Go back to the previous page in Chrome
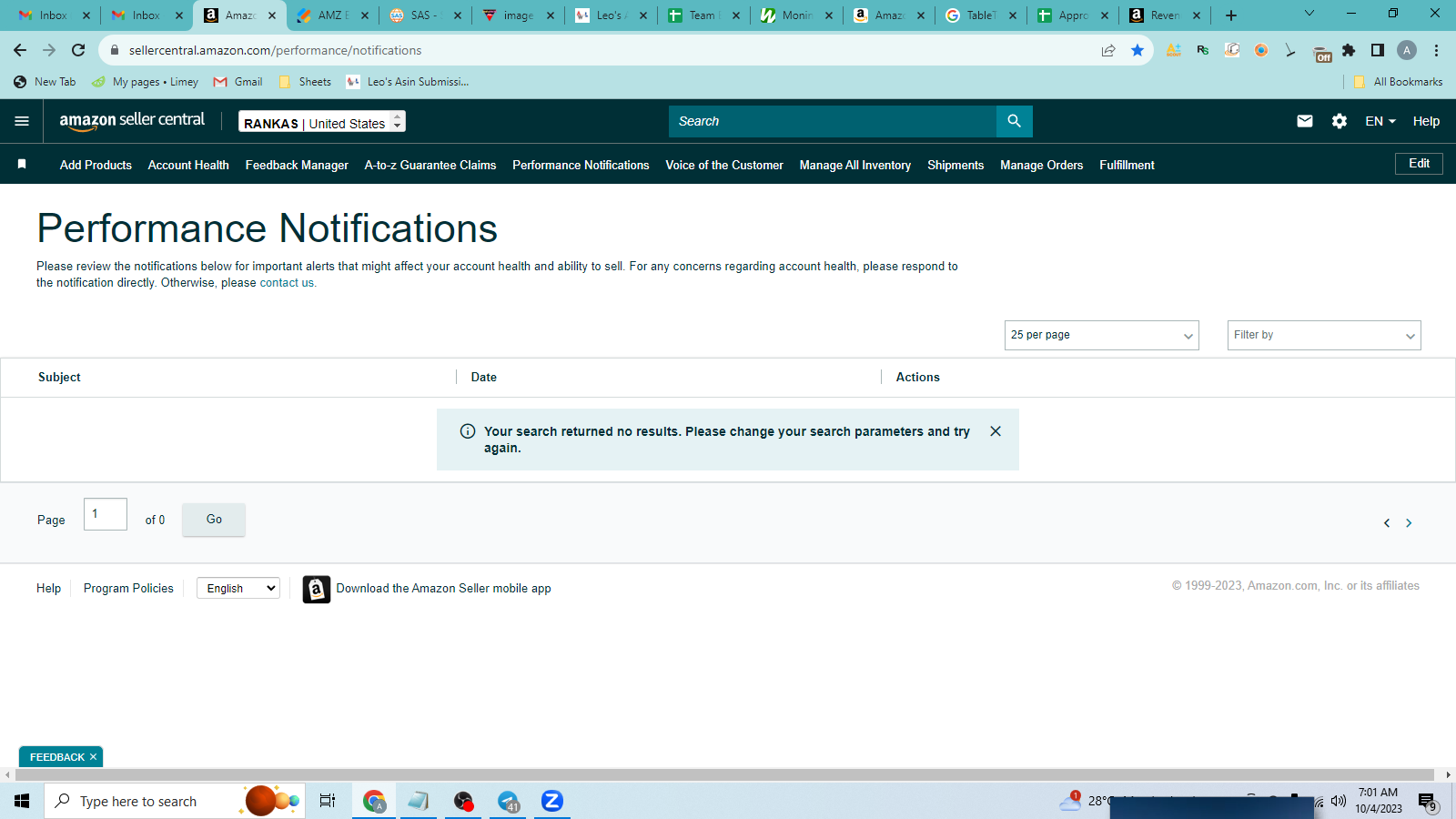This screenshot has height=819, width=1456. coord(20,50)
